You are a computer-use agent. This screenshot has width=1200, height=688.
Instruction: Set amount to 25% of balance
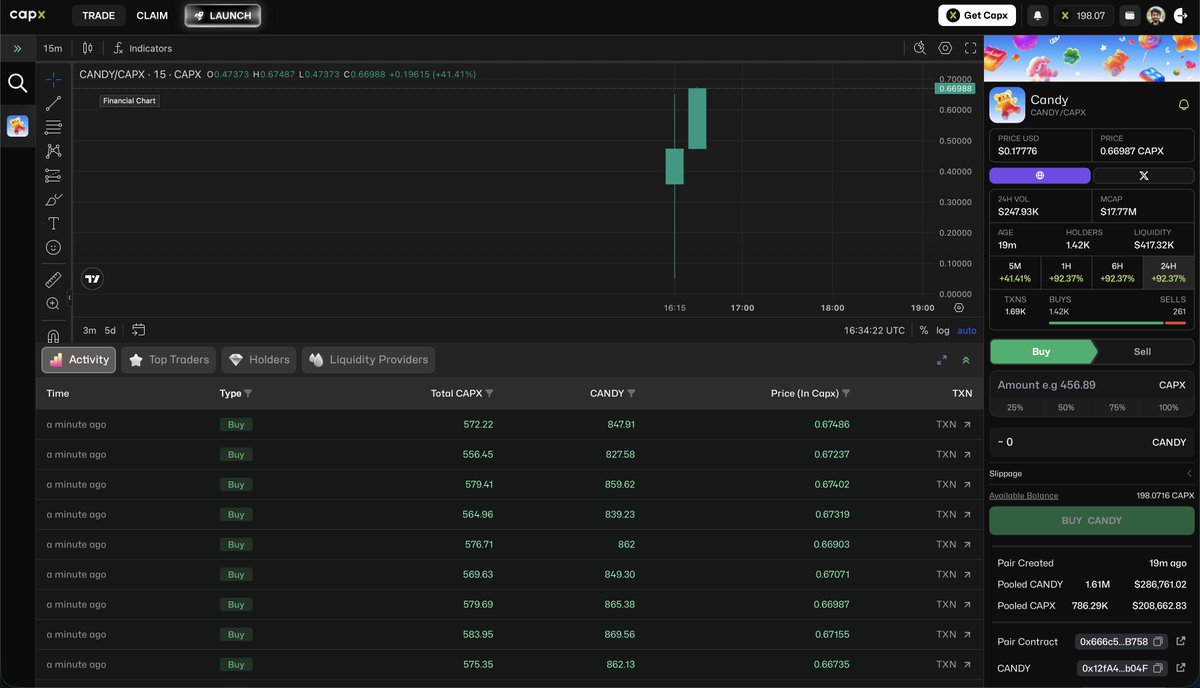(x=1015, y=407)
